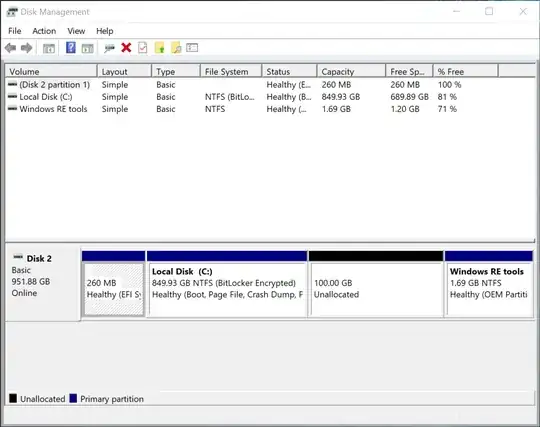Click the Unallocated legend label text
The width and height of the screenshot is (540, 427).
[43, 399]
